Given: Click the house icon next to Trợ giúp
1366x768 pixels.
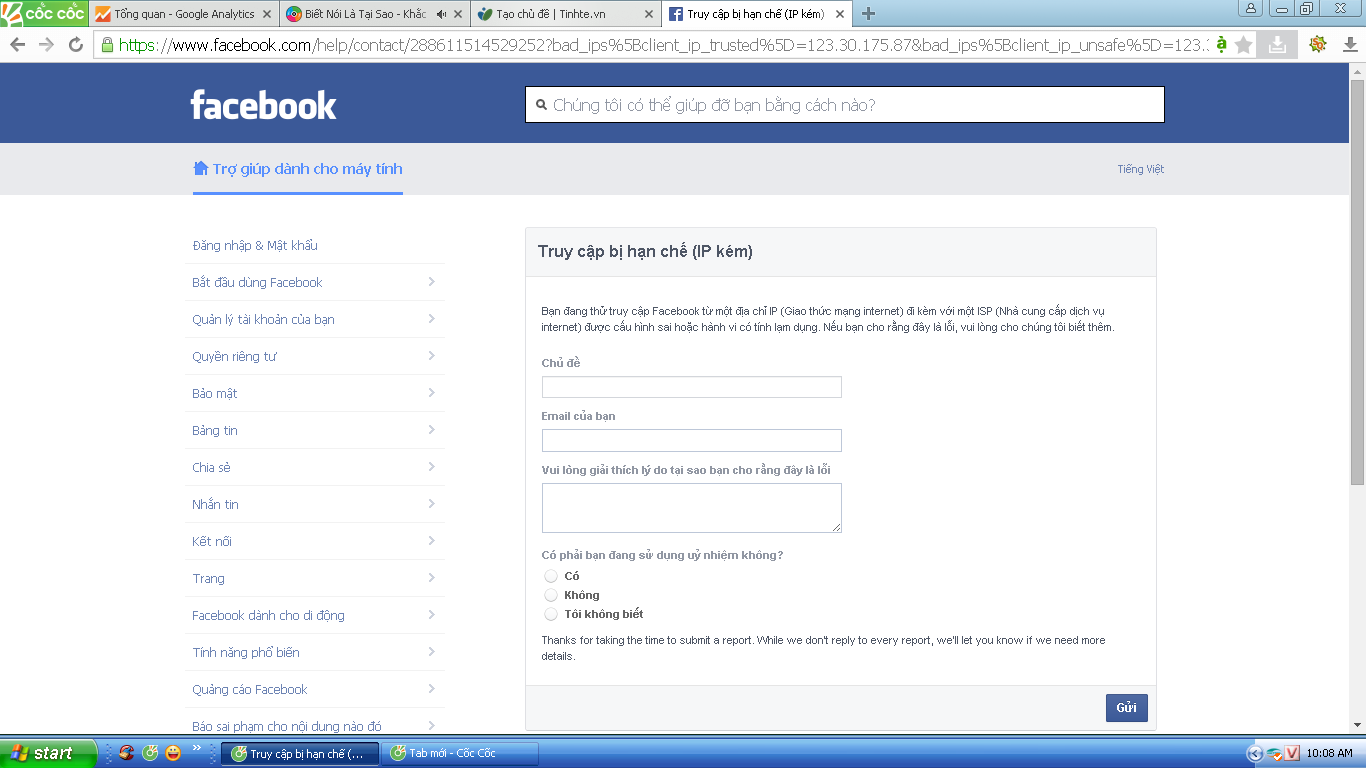Looking at the screenshot, I should pyautogui.click(x=200, y=168).
